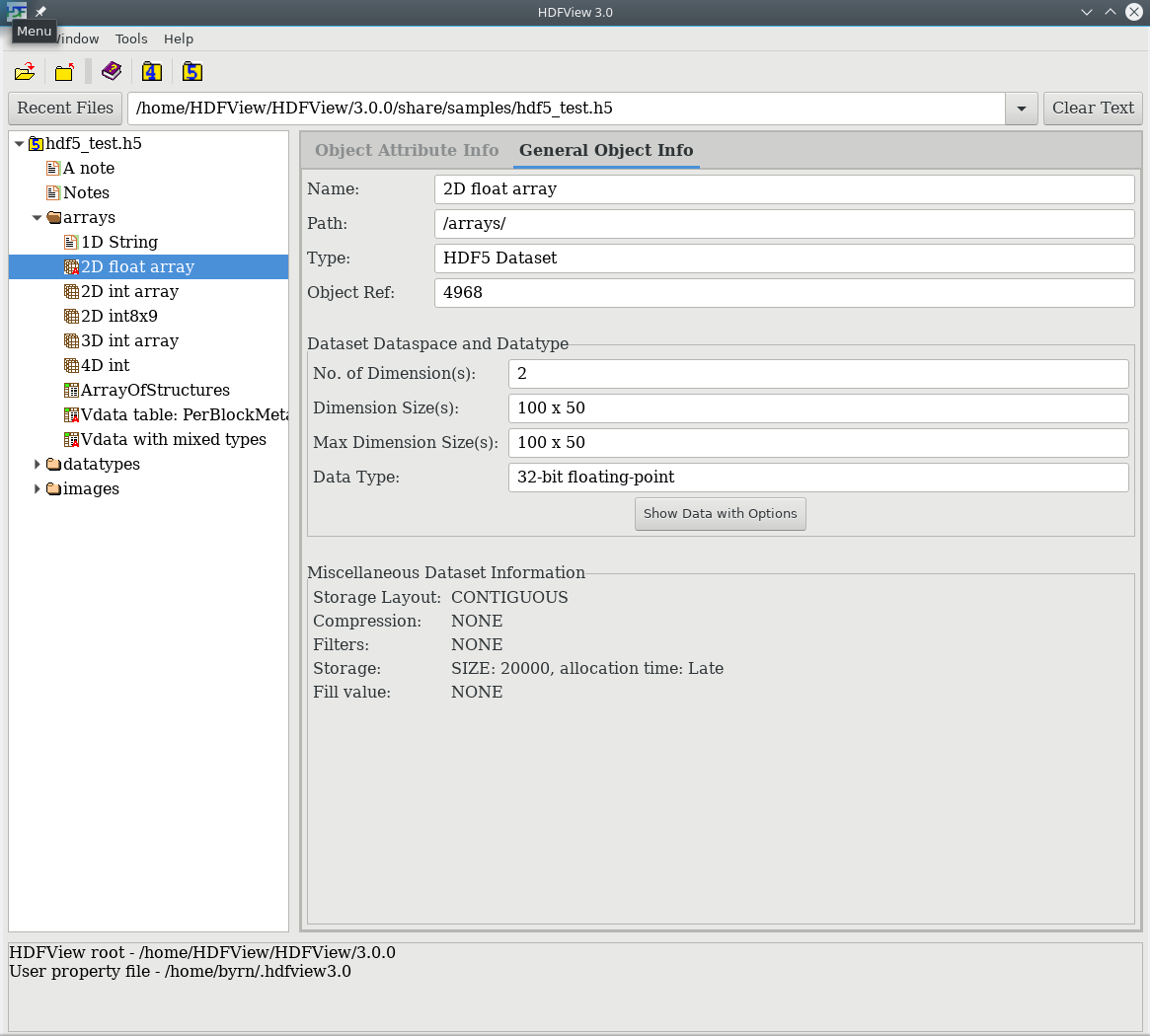Select the 1D String tree item
1150x1036 pixels.
[x=119, y=242]
